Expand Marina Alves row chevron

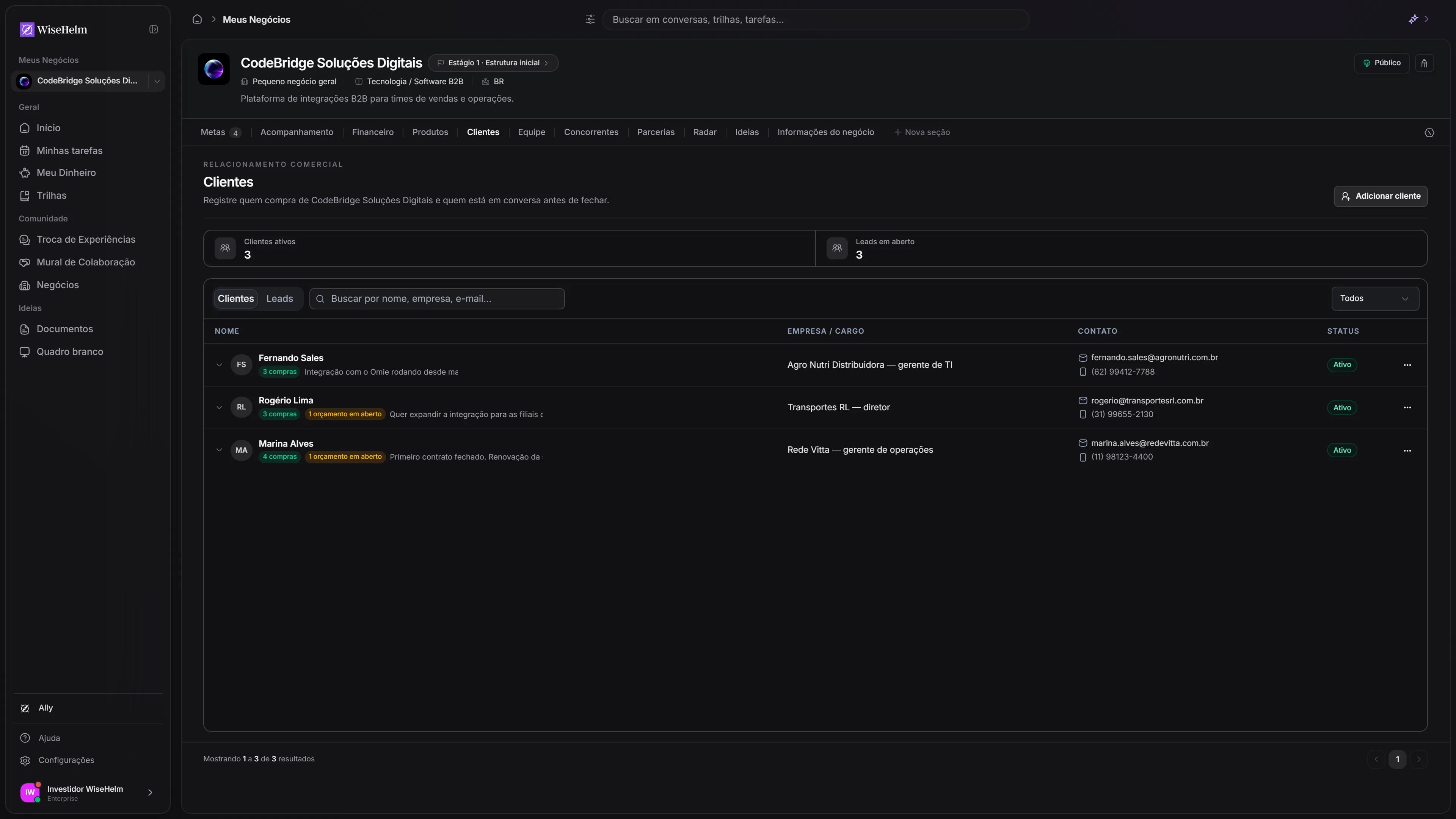tap(219, 450)
